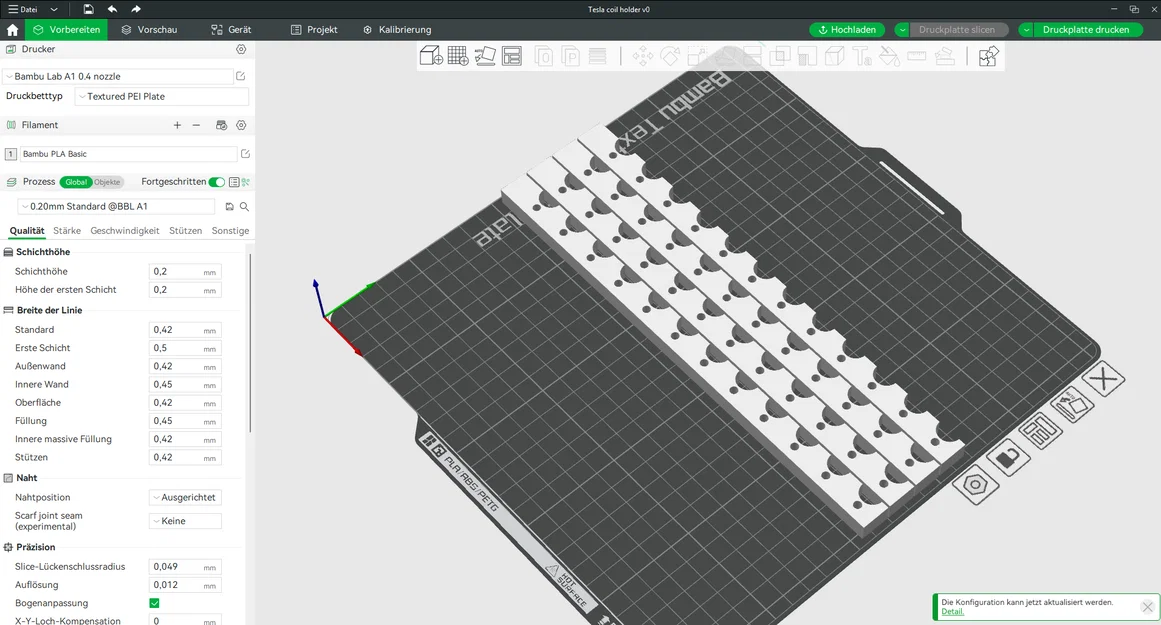Open plate settings hexagon icon

point(975,485)
